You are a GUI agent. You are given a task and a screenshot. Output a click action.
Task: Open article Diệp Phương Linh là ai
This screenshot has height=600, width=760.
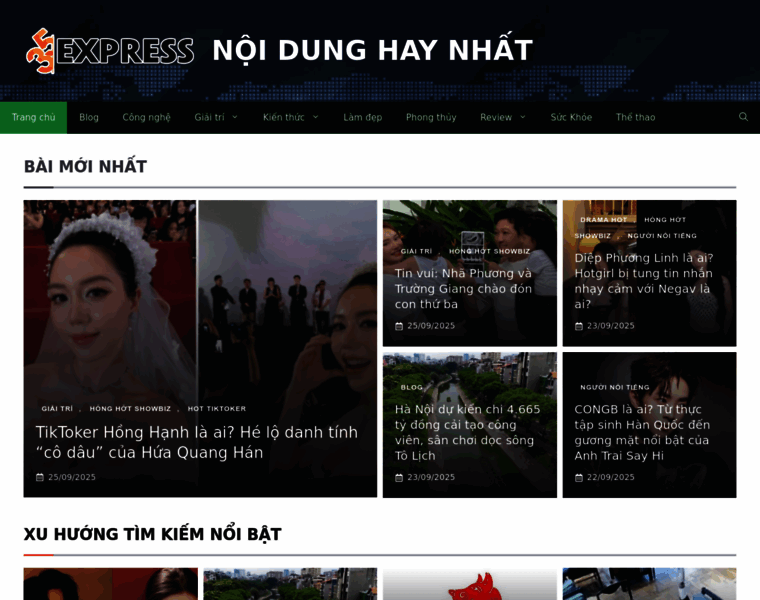coord(644,281)
